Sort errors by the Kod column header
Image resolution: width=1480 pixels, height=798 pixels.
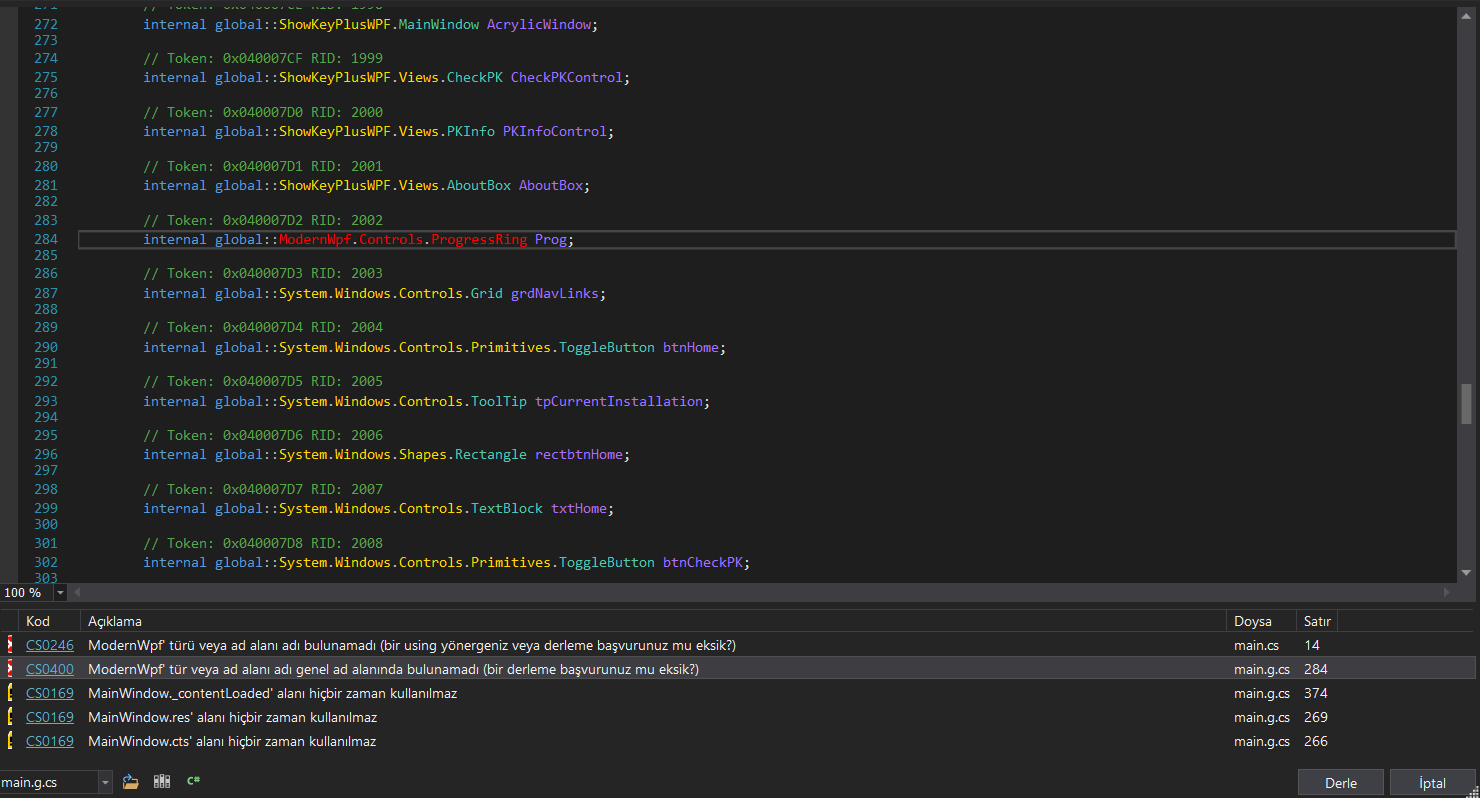[x=49, y=621]
